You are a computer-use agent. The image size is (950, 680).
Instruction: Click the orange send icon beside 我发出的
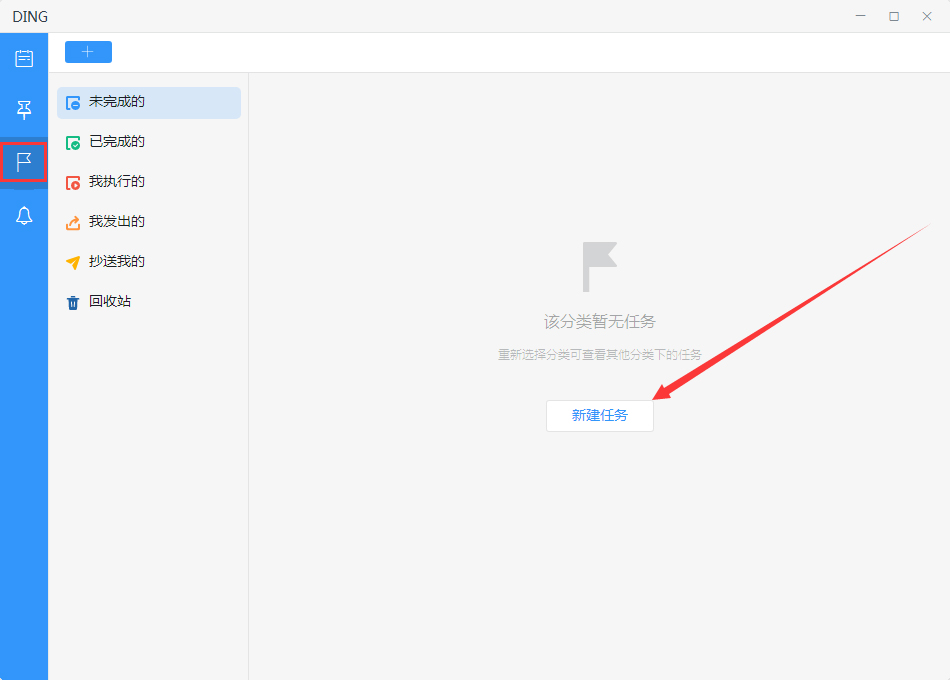[x=72, y=221]
